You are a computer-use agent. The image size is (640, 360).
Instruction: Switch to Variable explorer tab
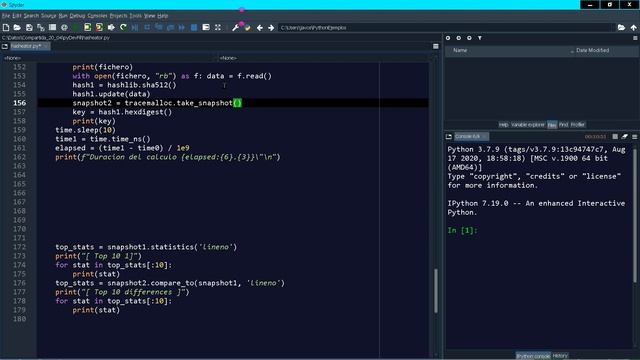pos(528,124)
